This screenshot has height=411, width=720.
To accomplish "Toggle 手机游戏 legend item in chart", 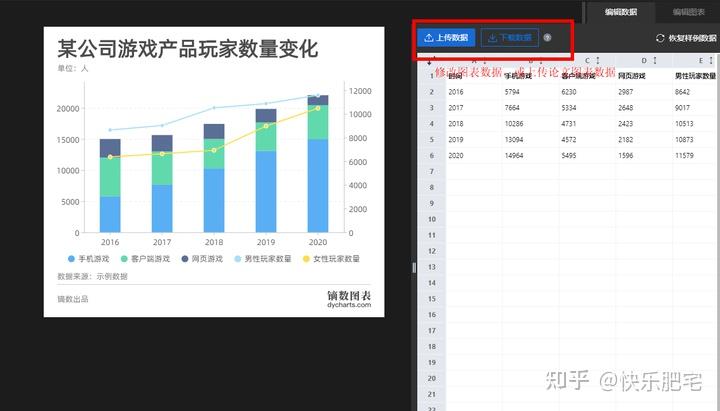I will 89,259.
